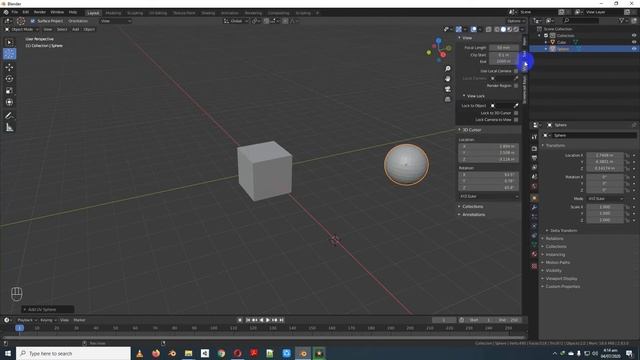Screen dimensions: 640x360
Task: Select the Transform tool
Action: click(x=9, y=102)
